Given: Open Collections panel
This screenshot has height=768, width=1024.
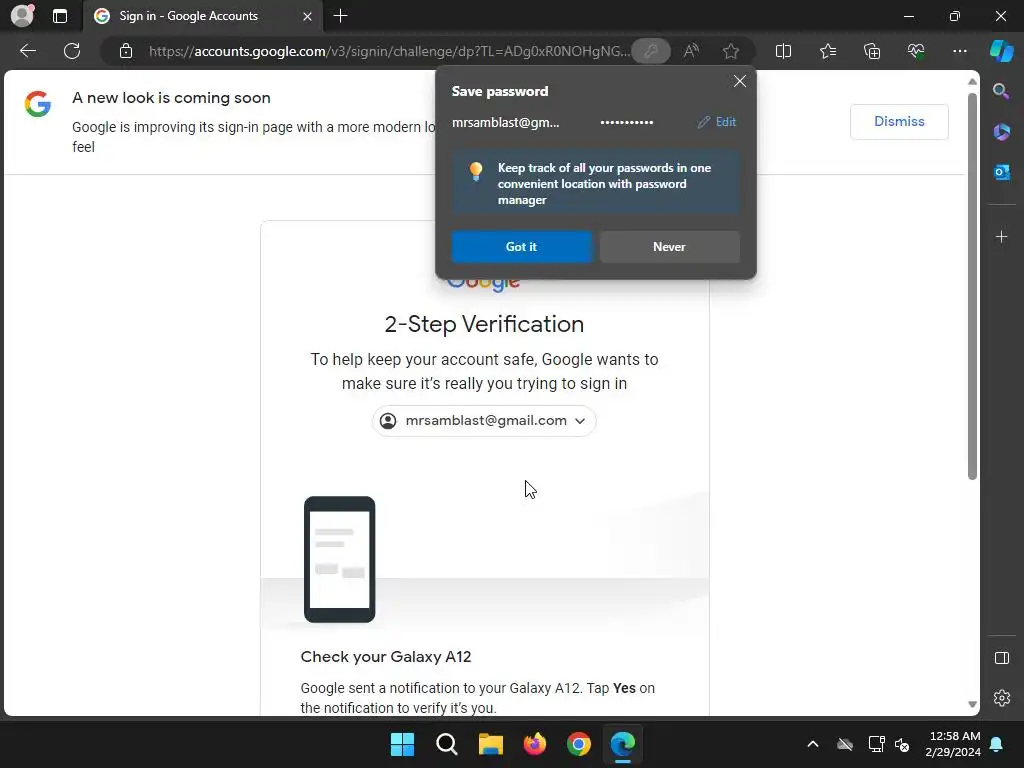Looking at the screenshot, I should click(x=872, y=51).
